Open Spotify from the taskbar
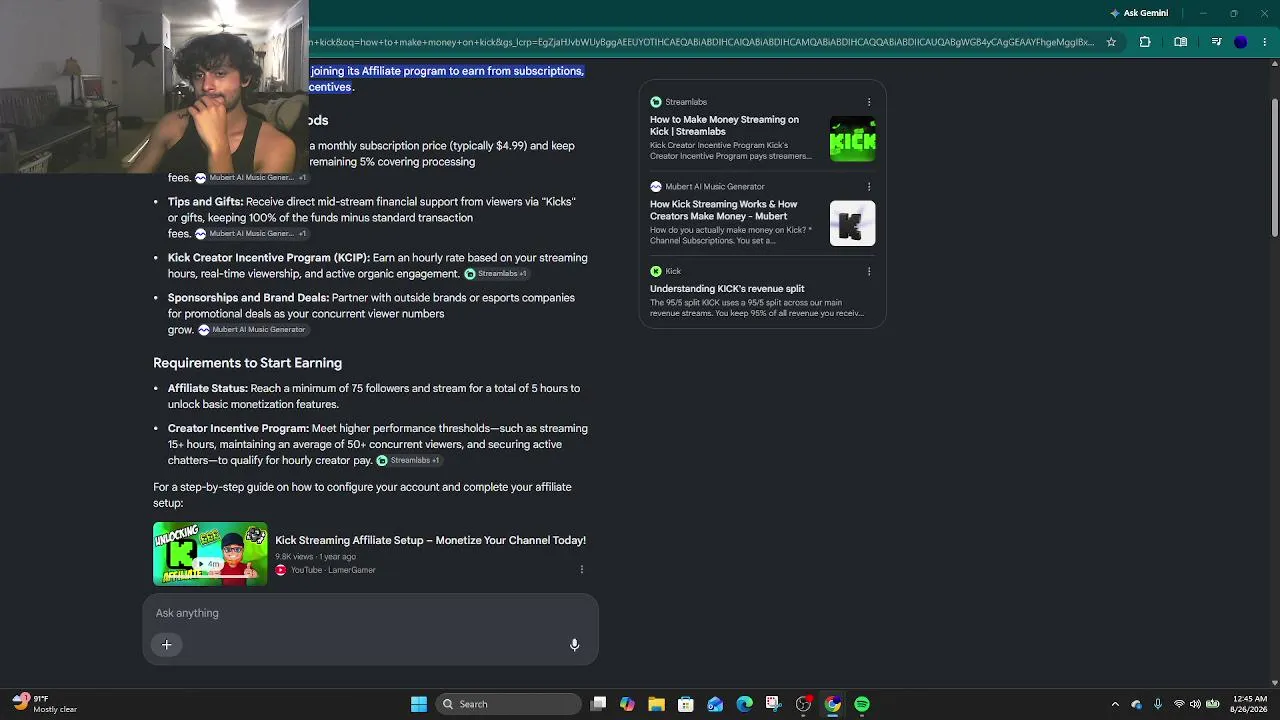This screenshot has width=1280, height=720. click(862, 704)
